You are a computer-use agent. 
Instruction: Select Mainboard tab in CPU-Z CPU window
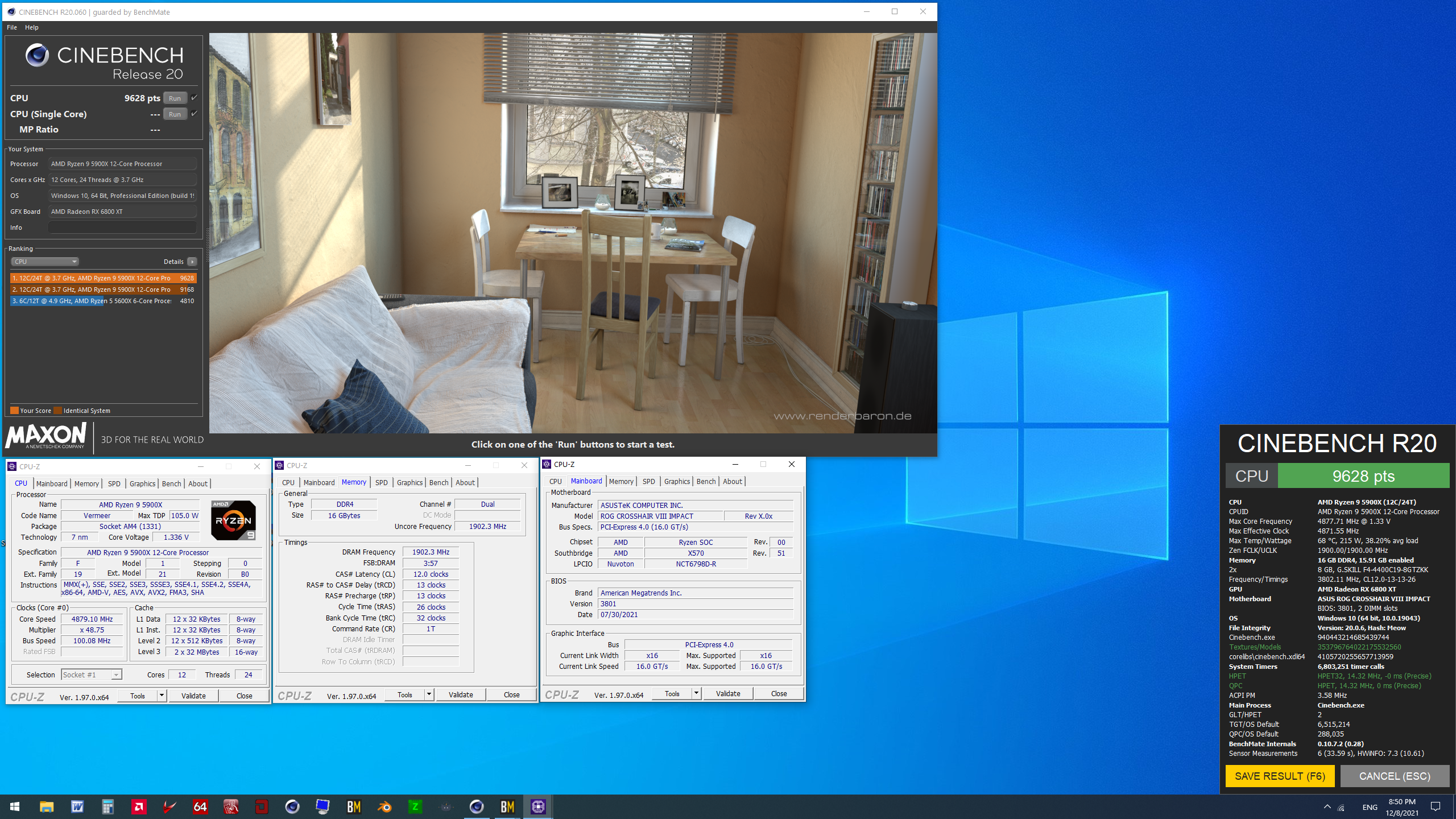pos(52,483)
